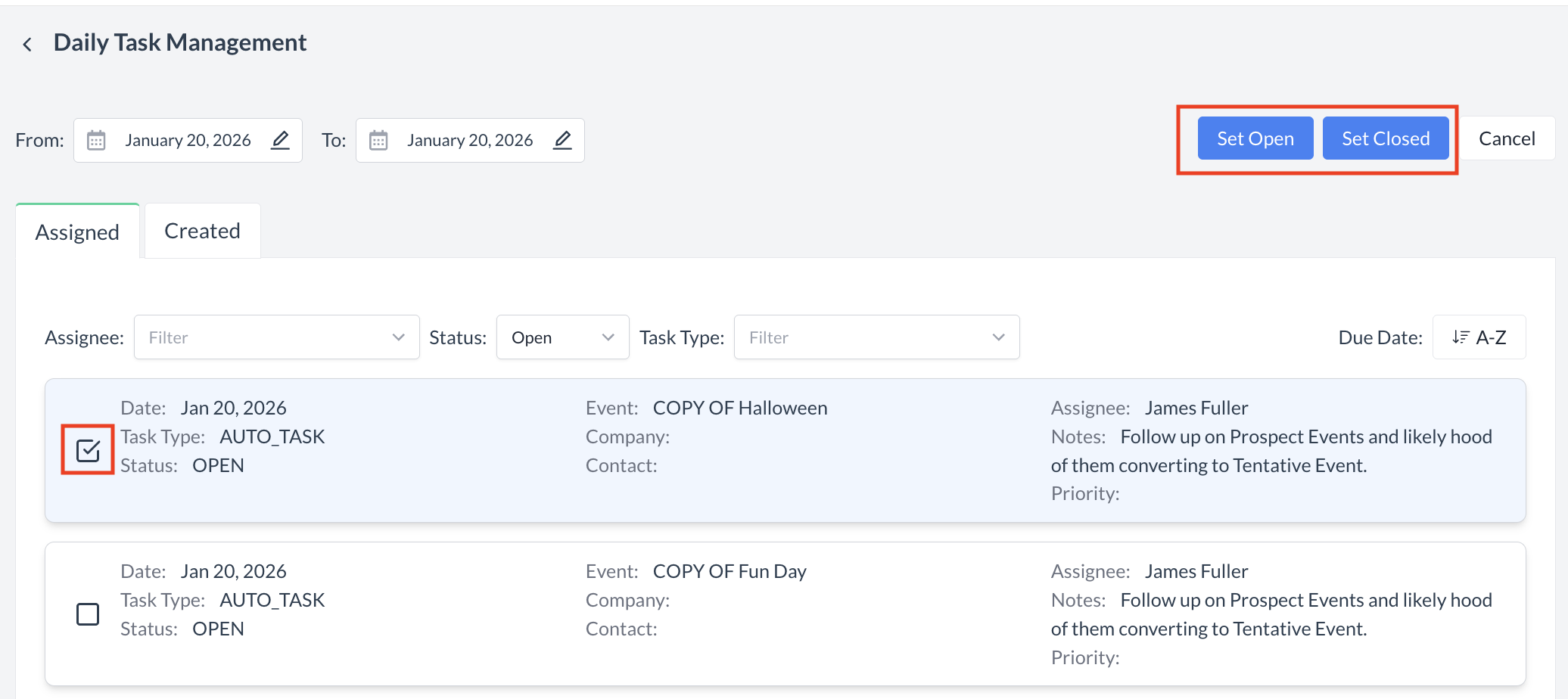This screenshot has height=699, width=1568.
Task: Open the To date calendar icon
Action: (x=378, y=141)
